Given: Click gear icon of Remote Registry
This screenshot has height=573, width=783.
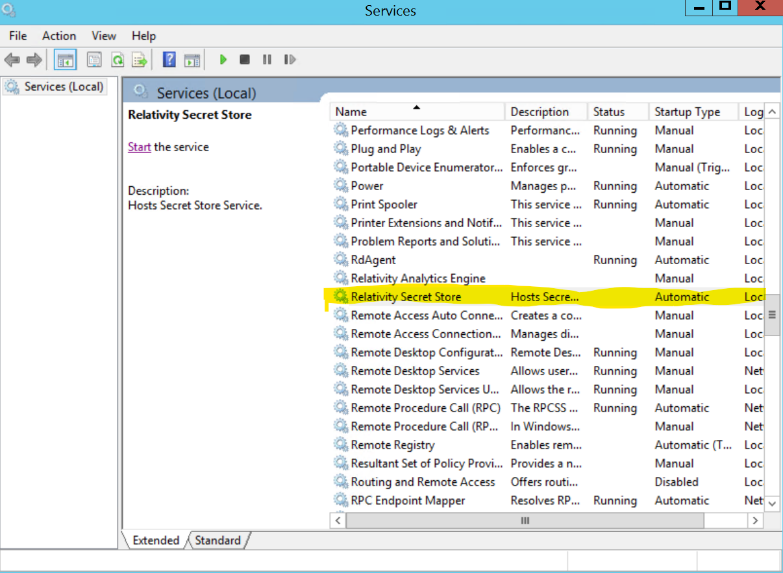Looking at the screenshot, I should (341, 445).
